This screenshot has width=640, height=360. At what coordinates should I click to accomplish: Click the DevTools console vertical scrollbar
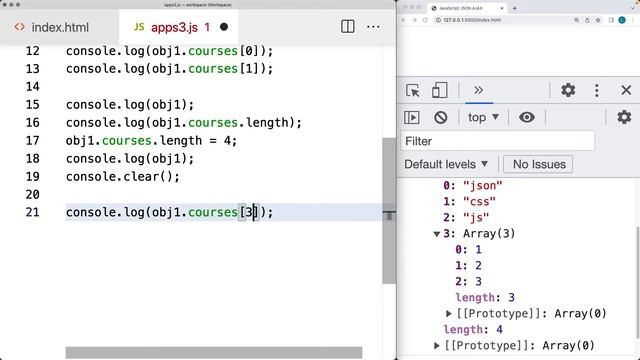click(x=638, y=282)
